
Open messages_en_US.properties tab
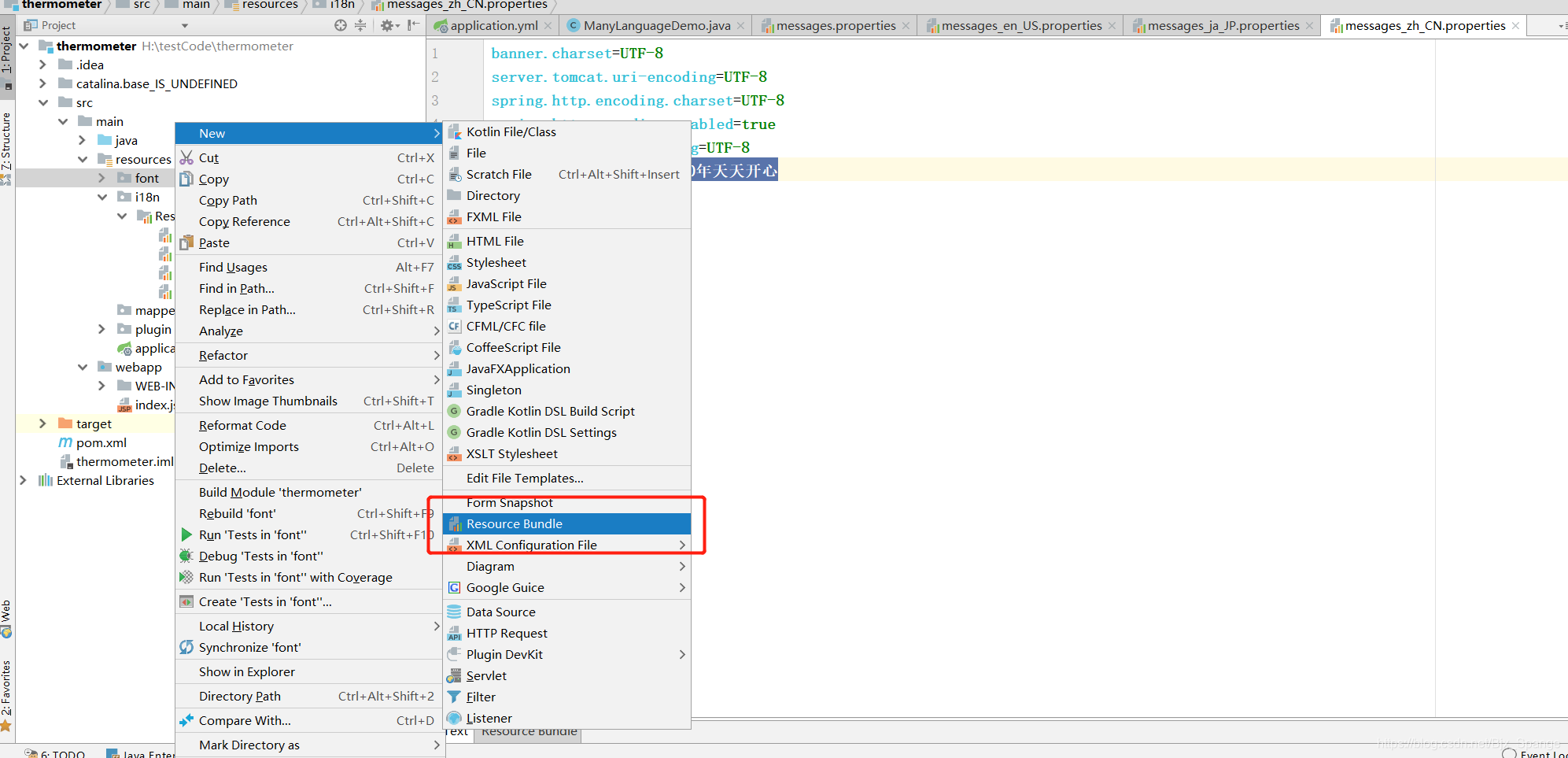pos(1021,25)
